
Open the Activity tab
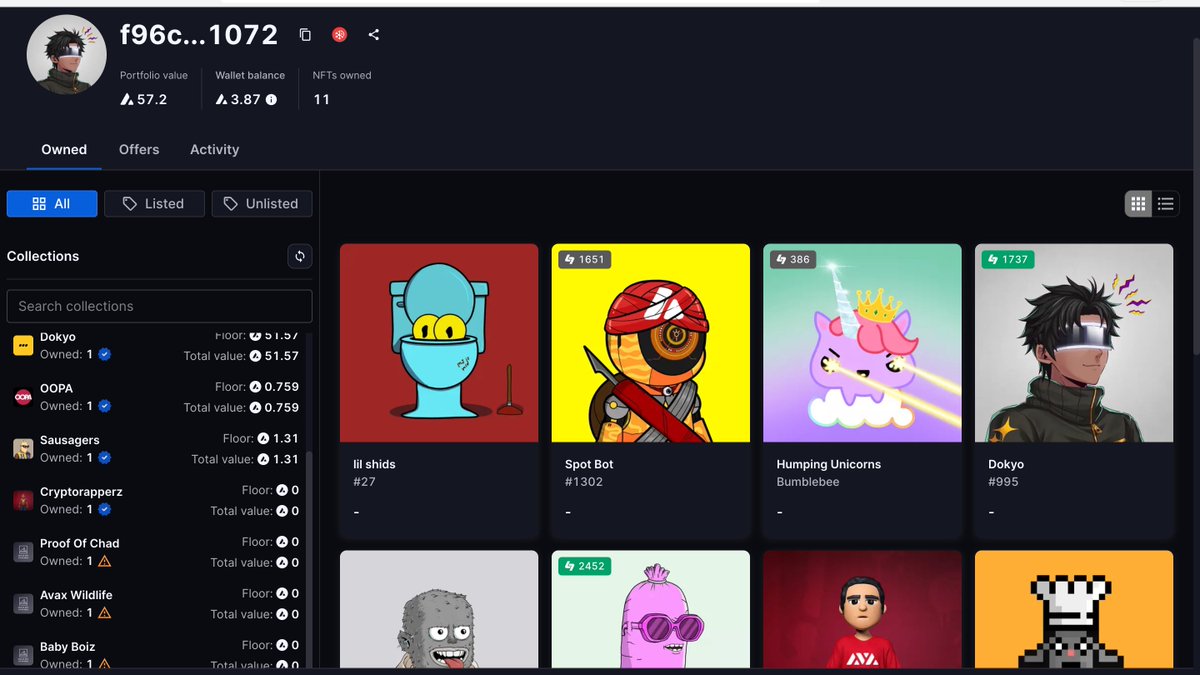pyautogui.click(x=215, y=150)
